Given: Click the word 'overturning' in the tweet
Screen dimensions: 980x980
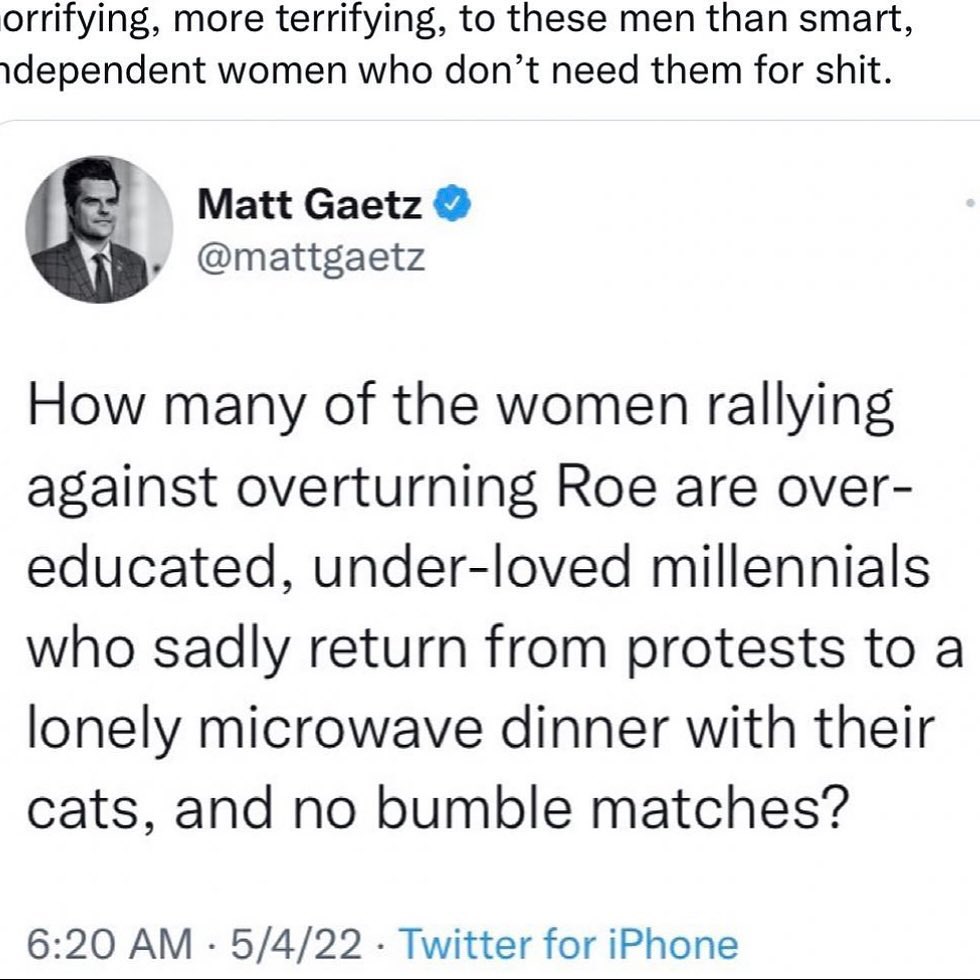Looking at the screenshot, I should [x=399, y=487].
